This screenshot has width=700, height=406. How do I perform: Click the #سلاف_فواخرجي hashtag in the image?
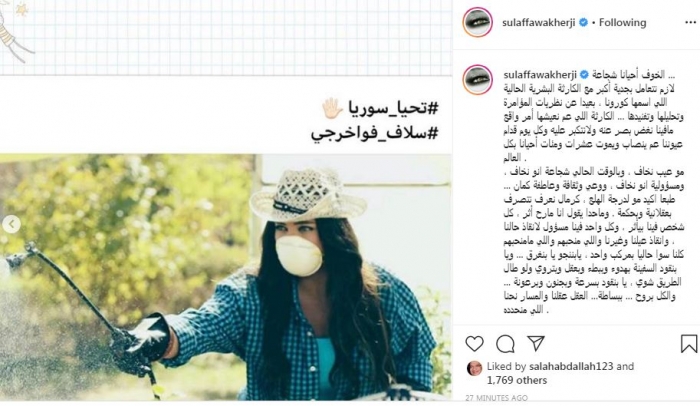[375, 133]
